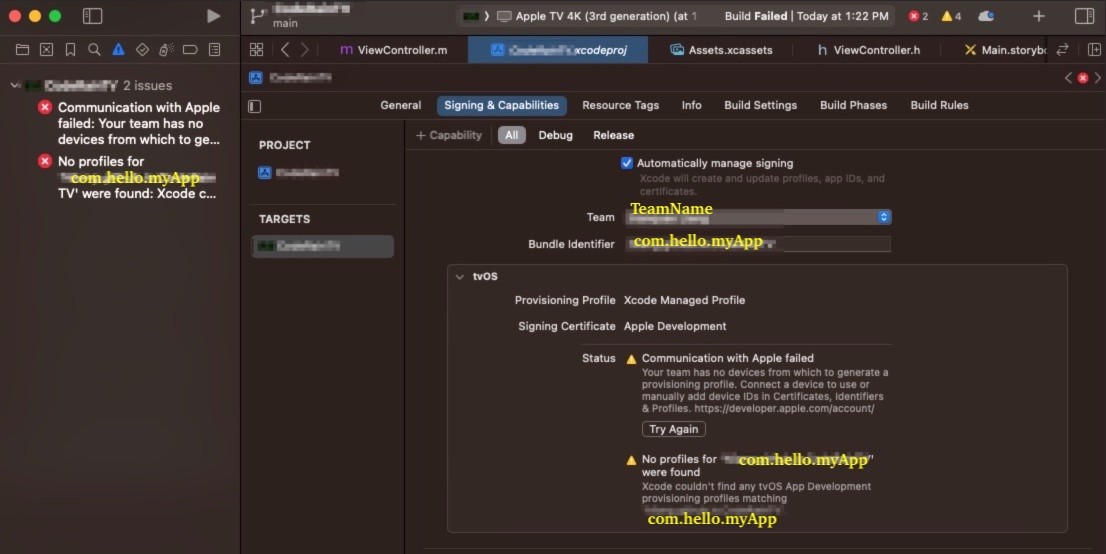The width and height of the screenshot is (1106, 554).
Task: Click the Try Again button
Action: pyautogui.click(x=673, y=429)
